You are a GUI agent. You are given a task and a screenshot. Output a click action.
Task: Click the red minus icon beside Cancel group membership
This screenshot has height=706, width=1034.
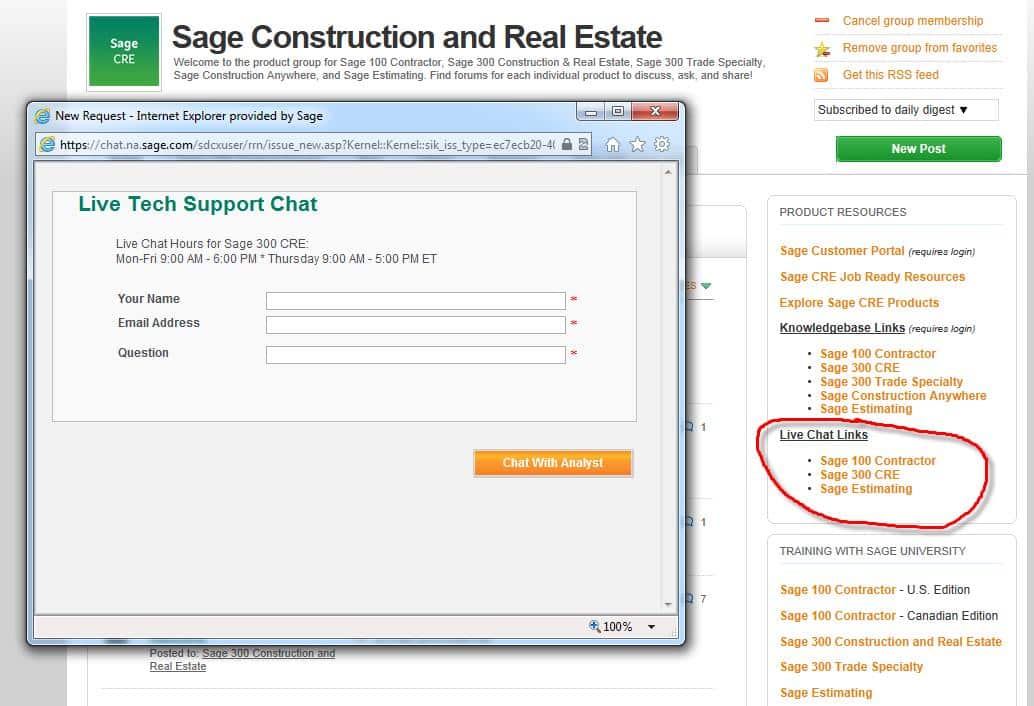822,20
